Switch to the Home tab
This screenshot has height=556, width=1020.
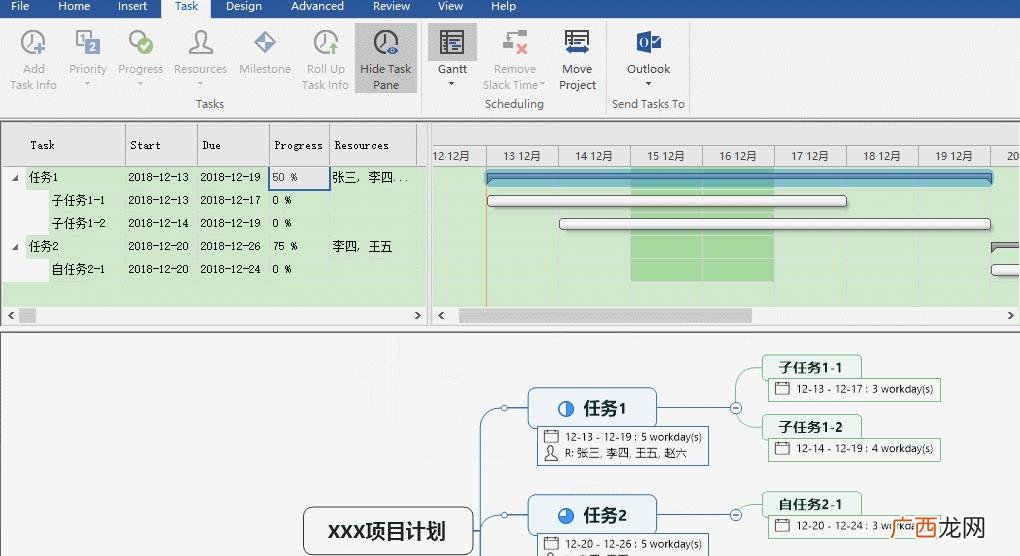click(74, 7)
